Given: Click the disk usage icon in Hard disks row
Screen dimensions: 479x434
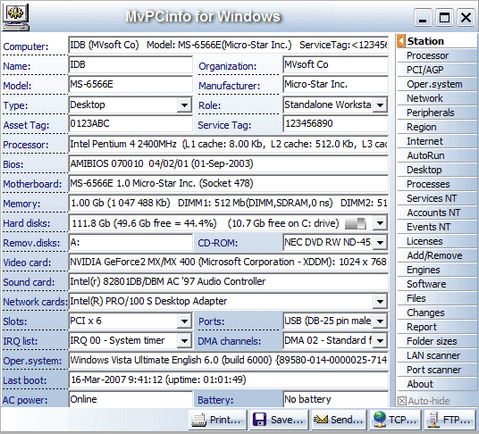Looking at the screenshot, I should 356,223.
